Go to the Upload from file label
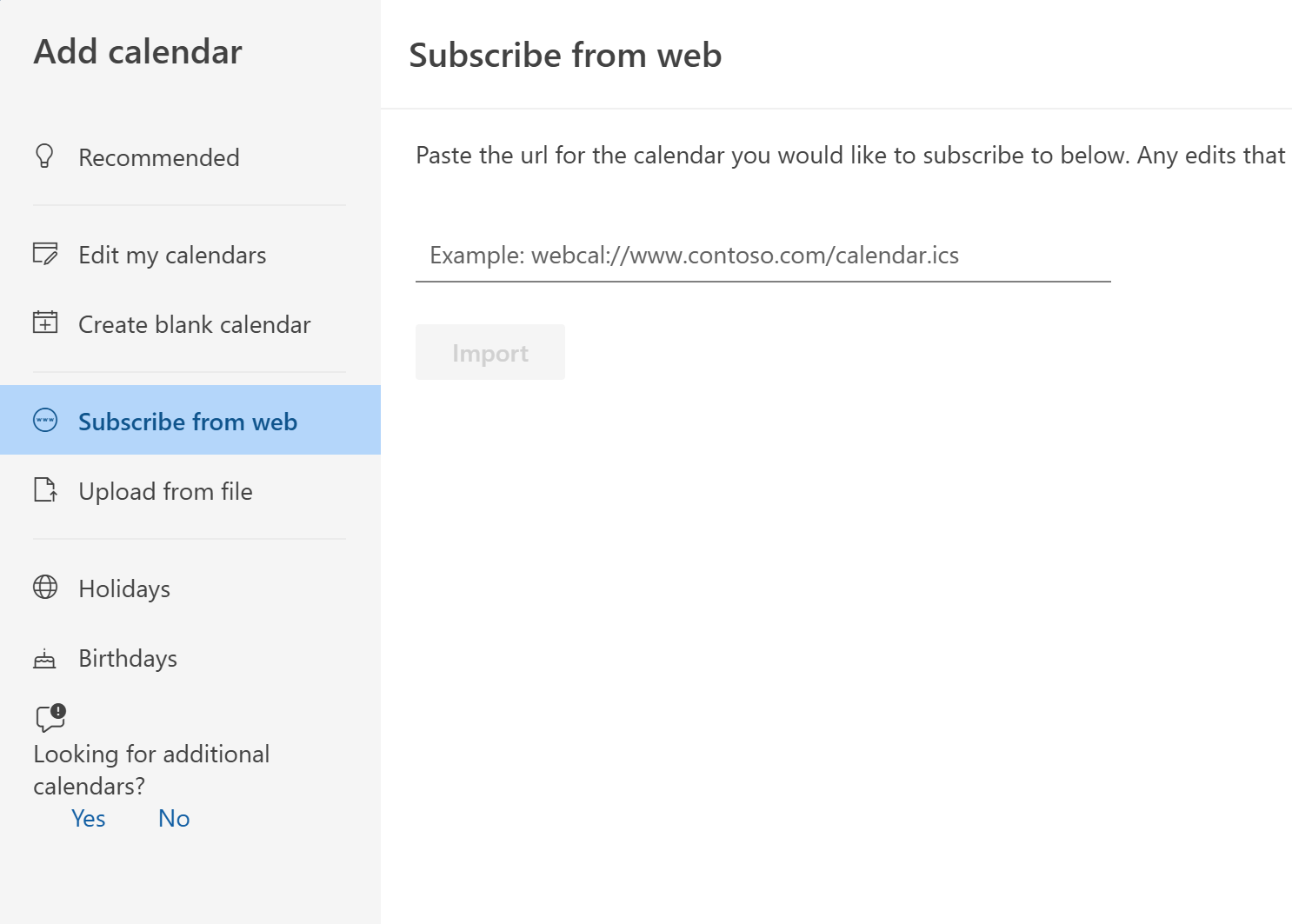 [x=165, y=491]
